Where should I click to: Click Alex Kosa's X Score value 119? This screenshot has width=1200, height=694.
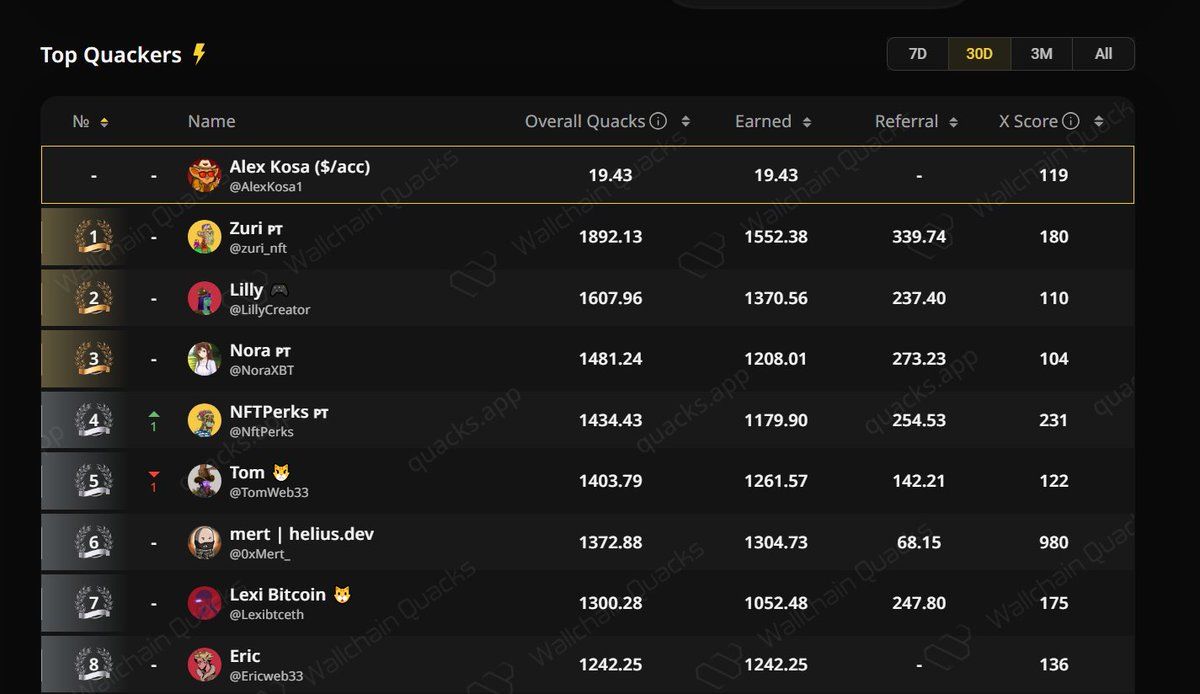click(1054, 175)
